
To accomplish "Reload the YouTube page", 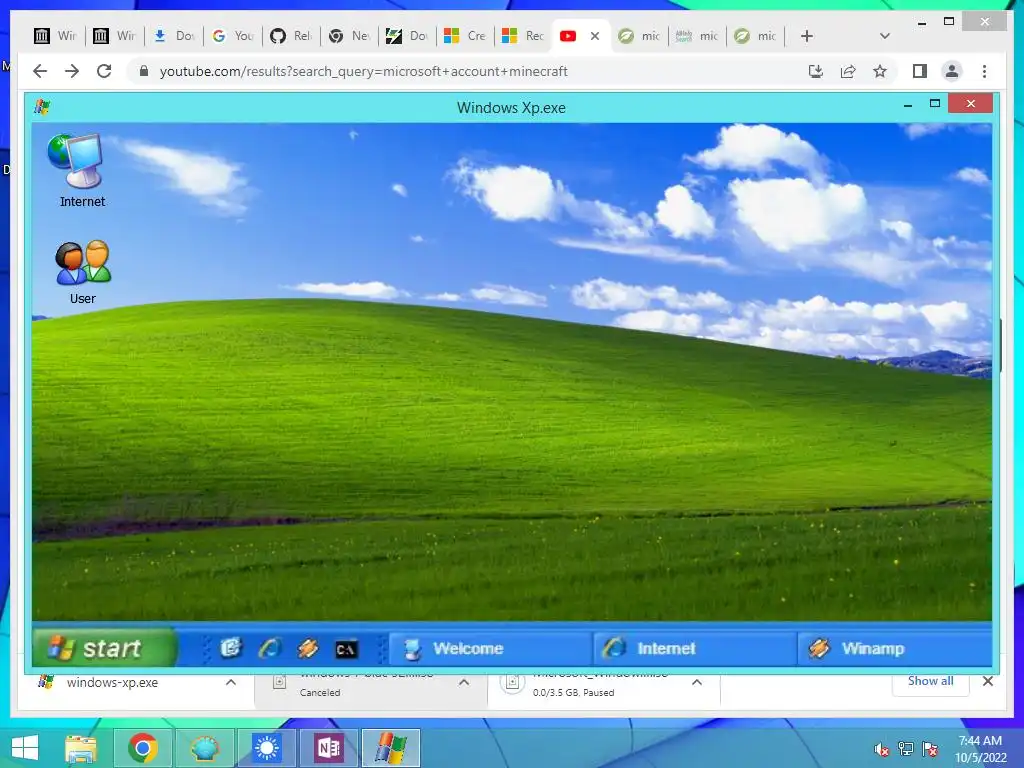I will click(104, 71).
